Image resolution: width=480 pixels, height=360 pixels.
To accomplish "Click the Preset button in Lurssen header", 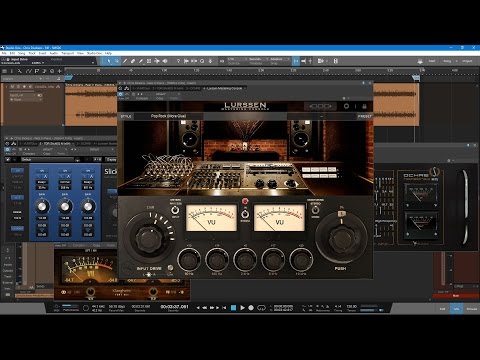I will click(x=364, y=116).
